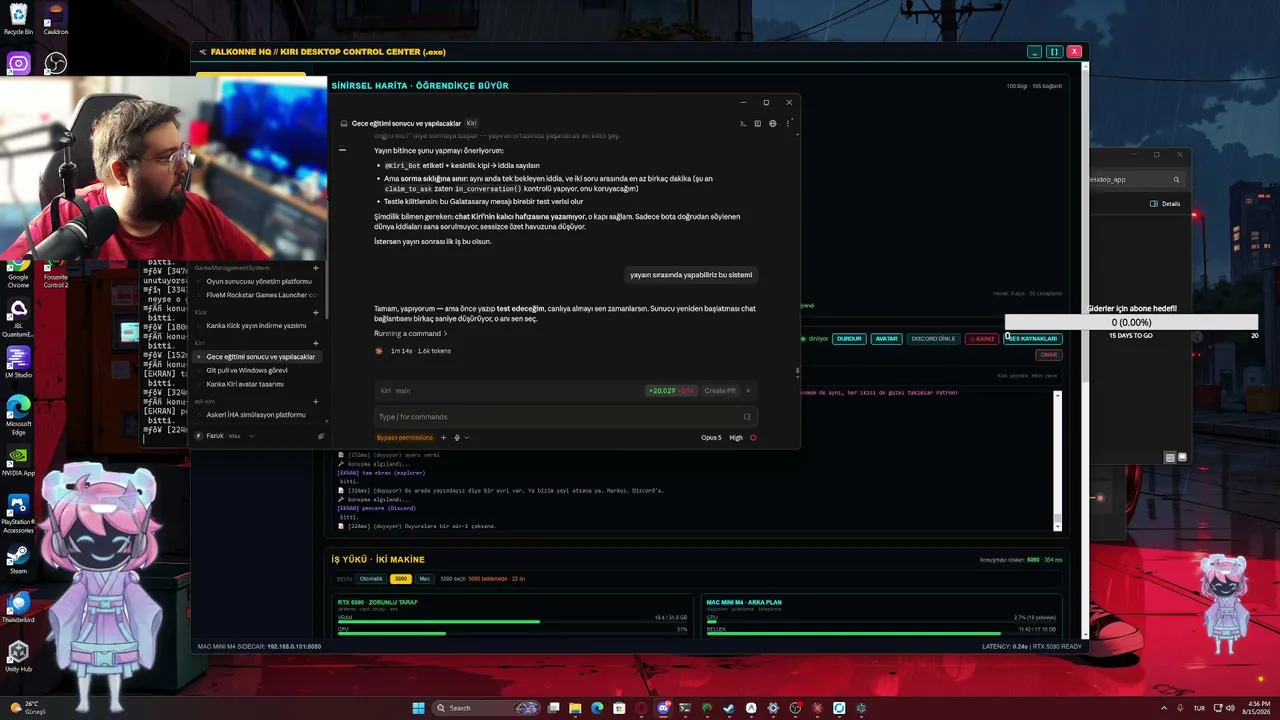
Task: Click the microphone icon below chat input
Action: [x=457, y=437]
